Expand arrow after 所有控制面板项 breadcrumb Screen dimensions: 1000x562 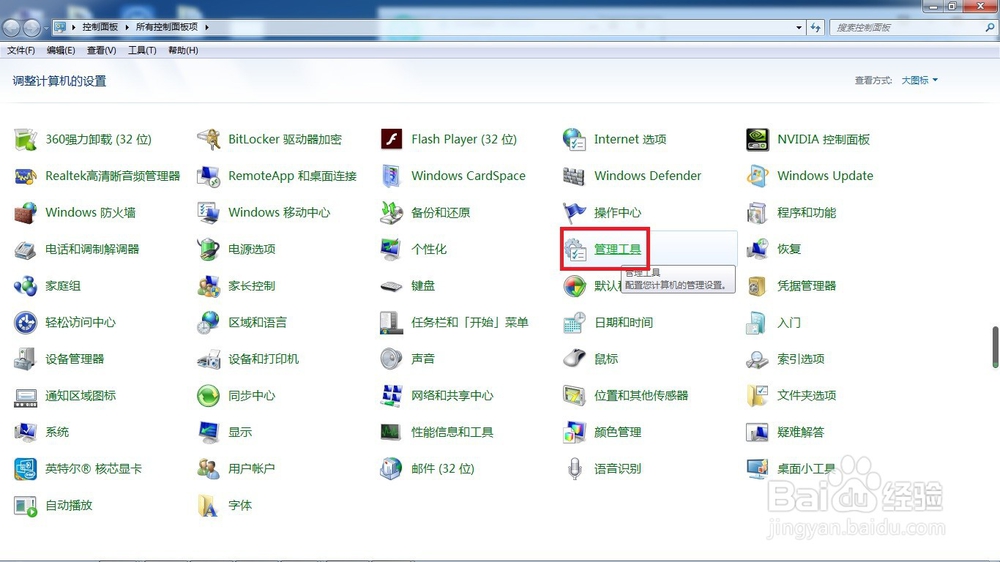(207, 27)
